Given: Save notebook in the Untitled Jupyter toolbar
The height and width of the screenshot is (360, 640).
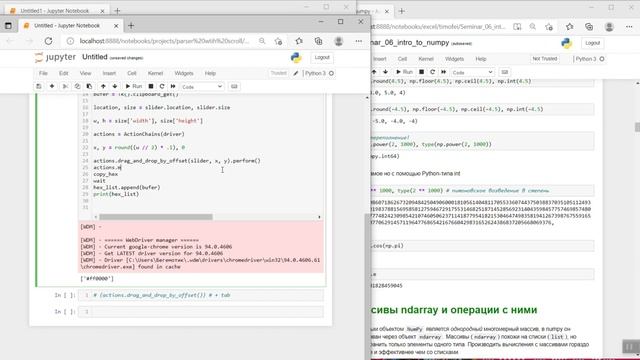Looking at the screenshot, I should [x=39, y=87].
